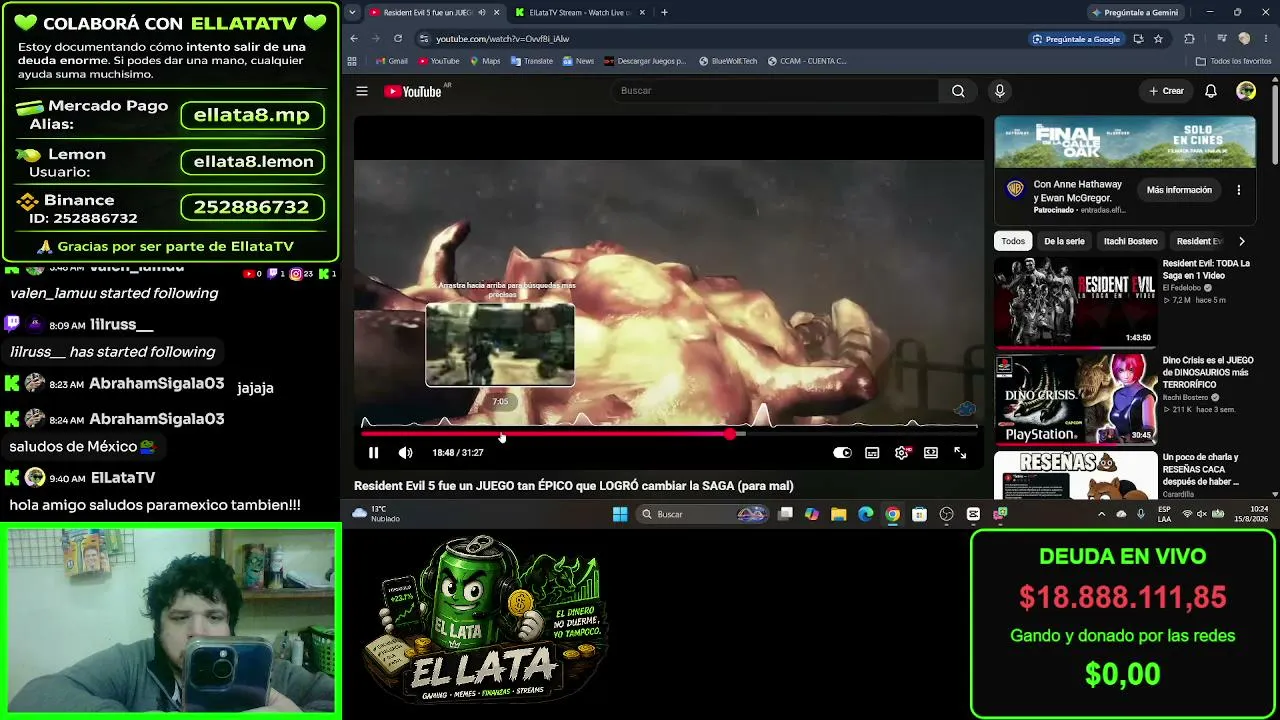The image size is (1280, 720).
Task: Show more filter chips with the right chevron
Action: [1242, 241]
